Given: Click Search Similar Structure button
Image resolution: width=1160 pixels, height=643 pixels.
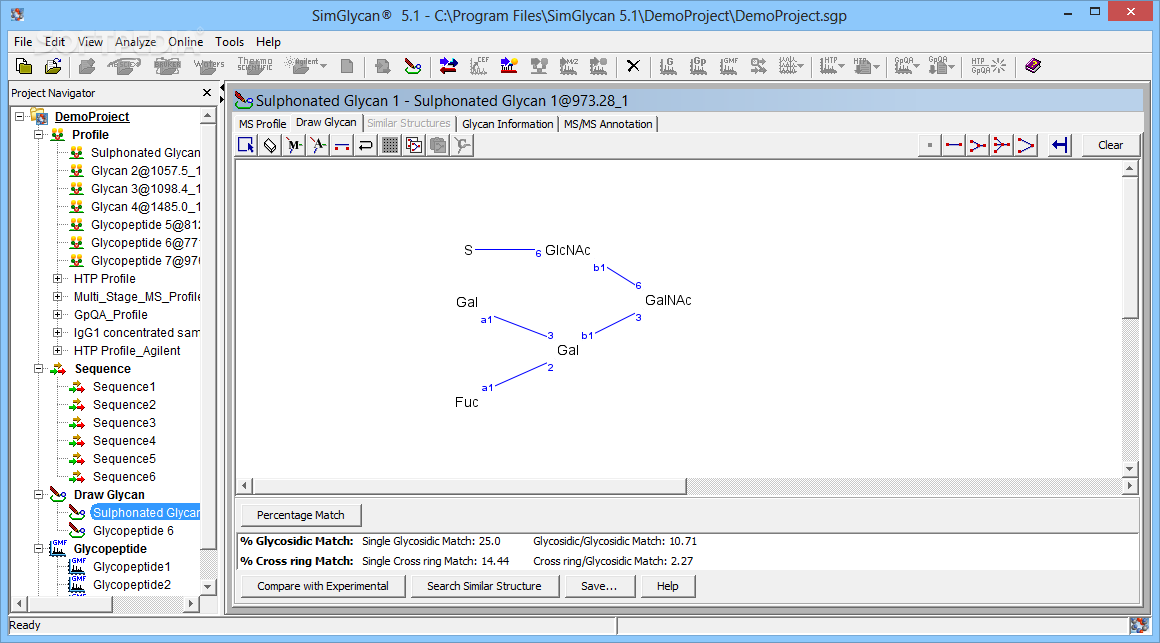Looking at the screenshot, I should (484, 586).
